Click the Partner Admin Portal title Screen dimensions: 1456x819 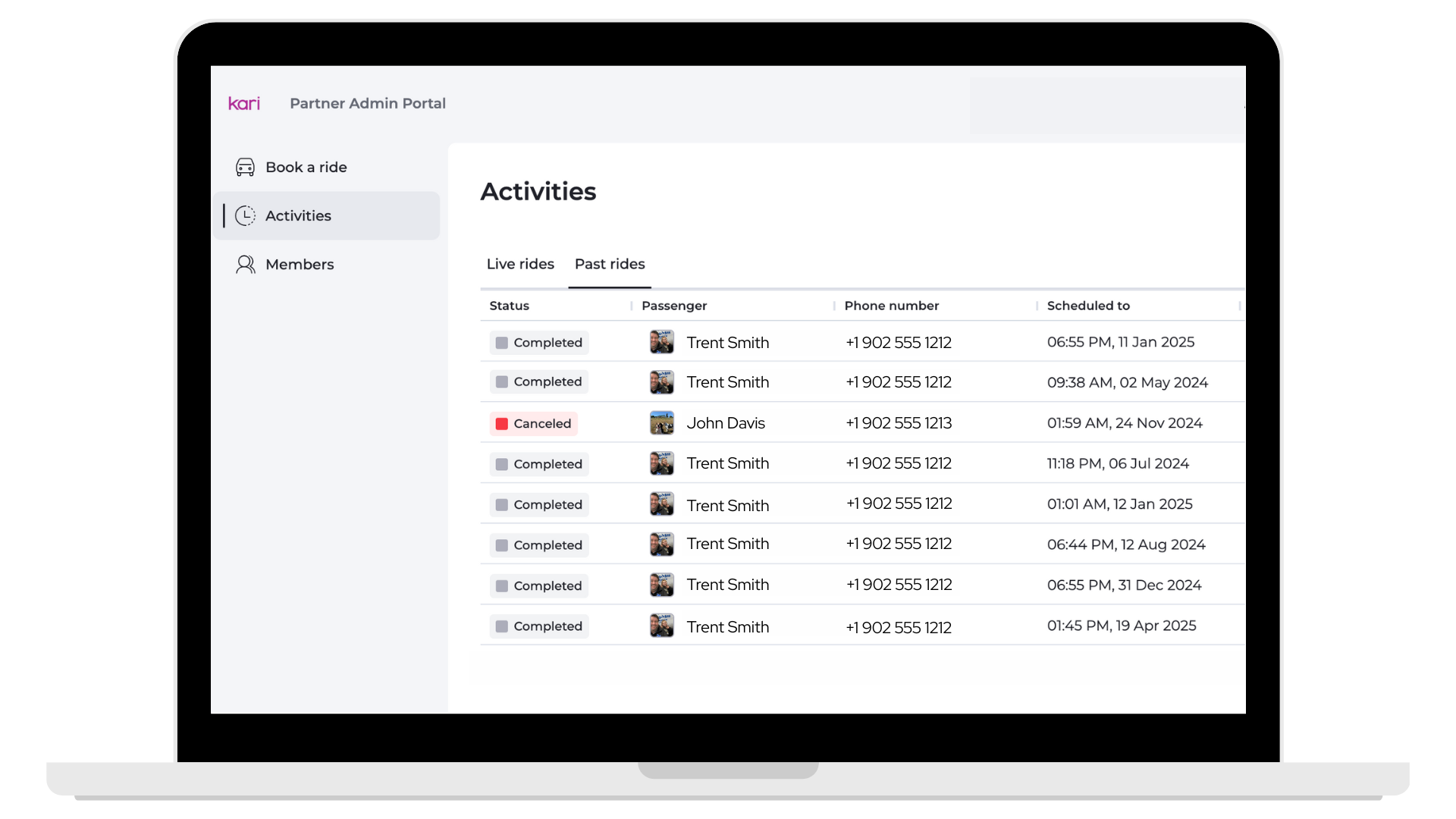(x=368, y=104)
